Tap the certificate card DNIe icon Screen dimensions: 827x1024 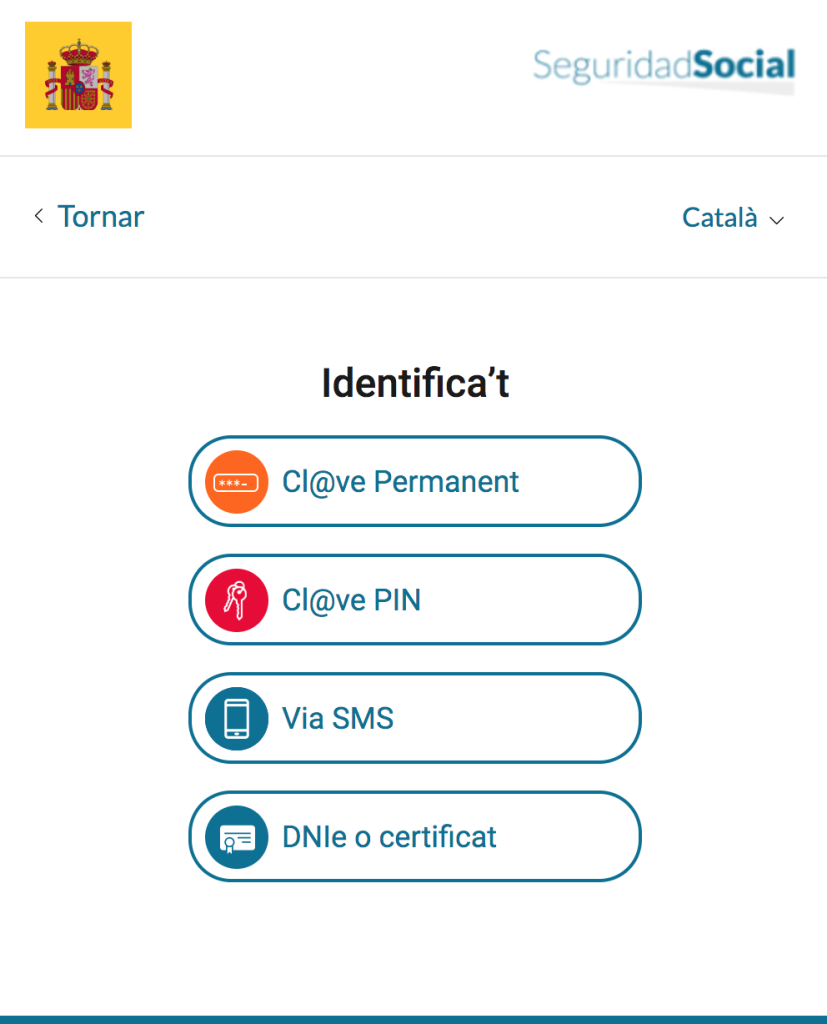coord(236,837)
